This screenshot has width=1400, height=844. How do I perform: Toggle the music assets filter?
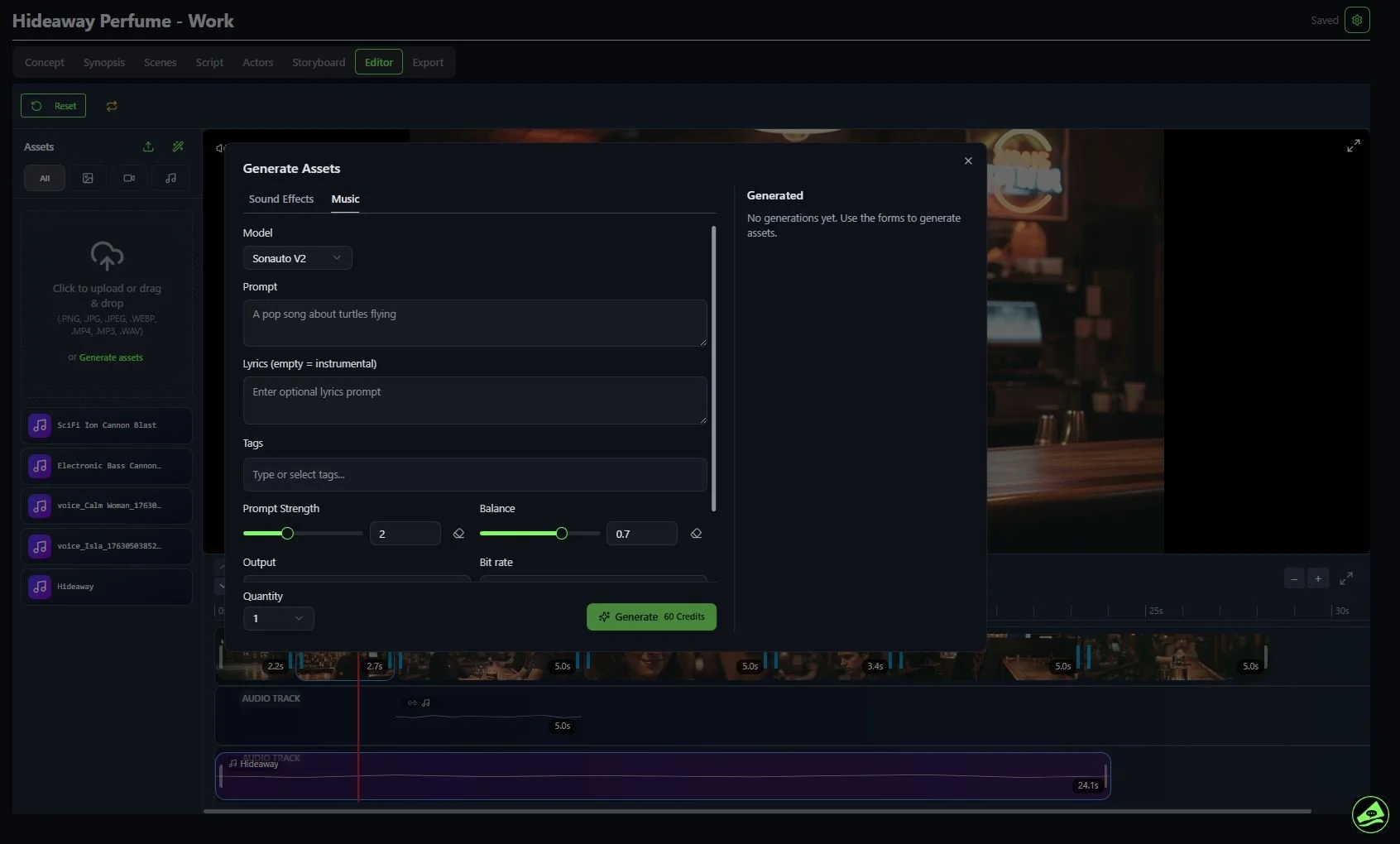click(x=170, y=178)
